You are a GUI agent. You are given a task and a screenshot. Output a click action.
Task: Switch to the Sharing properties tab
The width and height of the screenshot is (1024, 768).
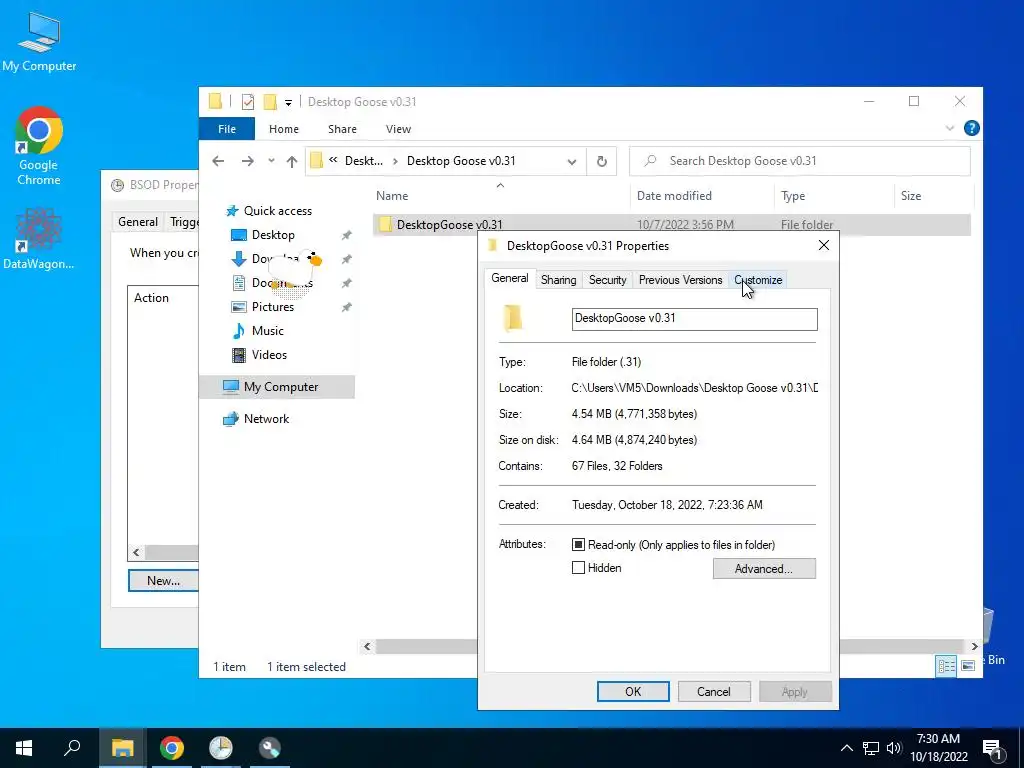tap(558, 280)
